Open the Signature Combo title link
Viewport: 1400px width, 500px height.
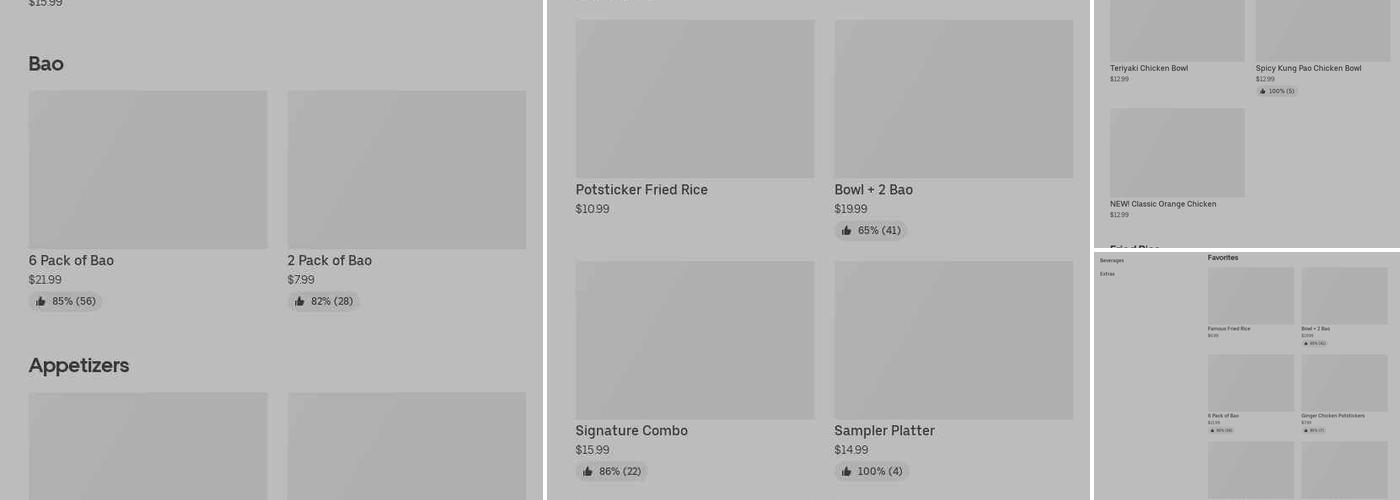(631, 431)
